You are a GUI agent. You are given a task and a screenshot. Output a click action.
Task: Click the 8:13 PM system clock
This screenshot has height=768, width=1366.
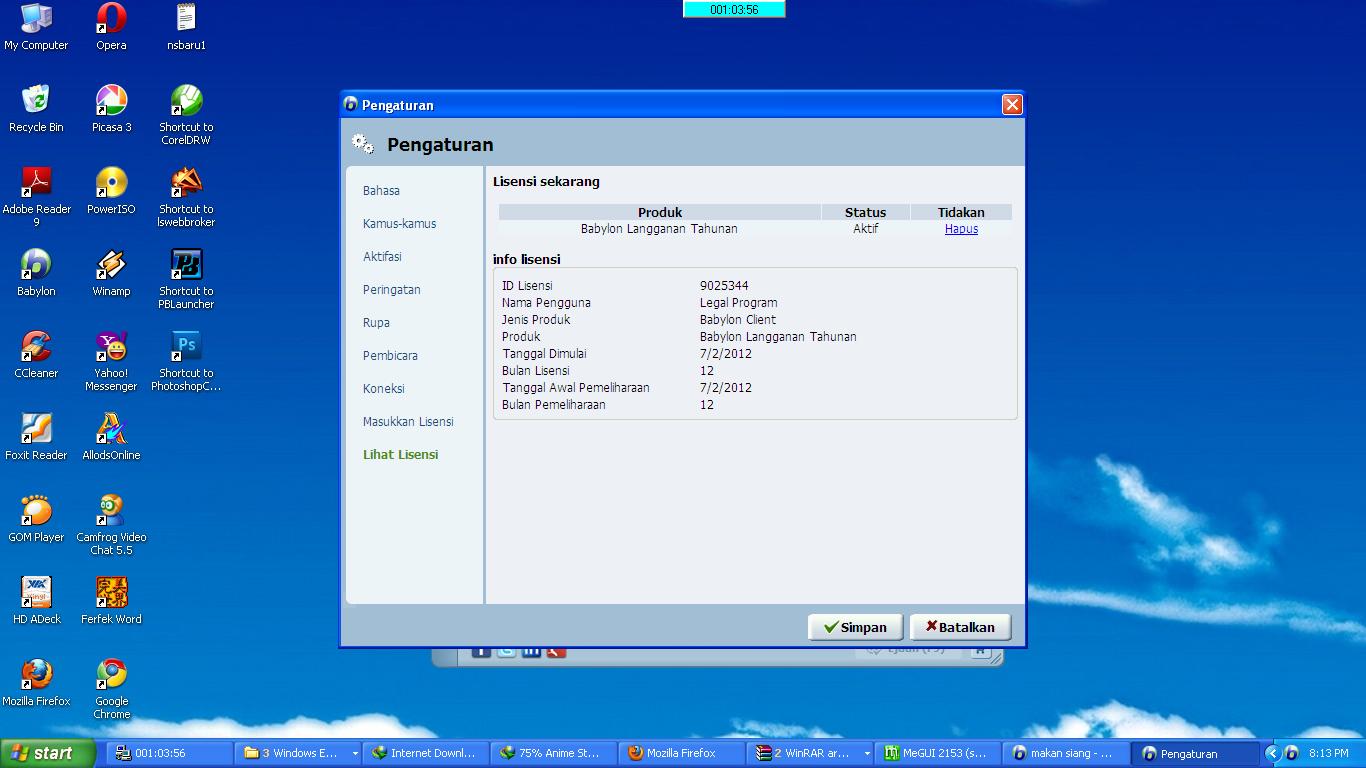click(x=1328, y=753)
